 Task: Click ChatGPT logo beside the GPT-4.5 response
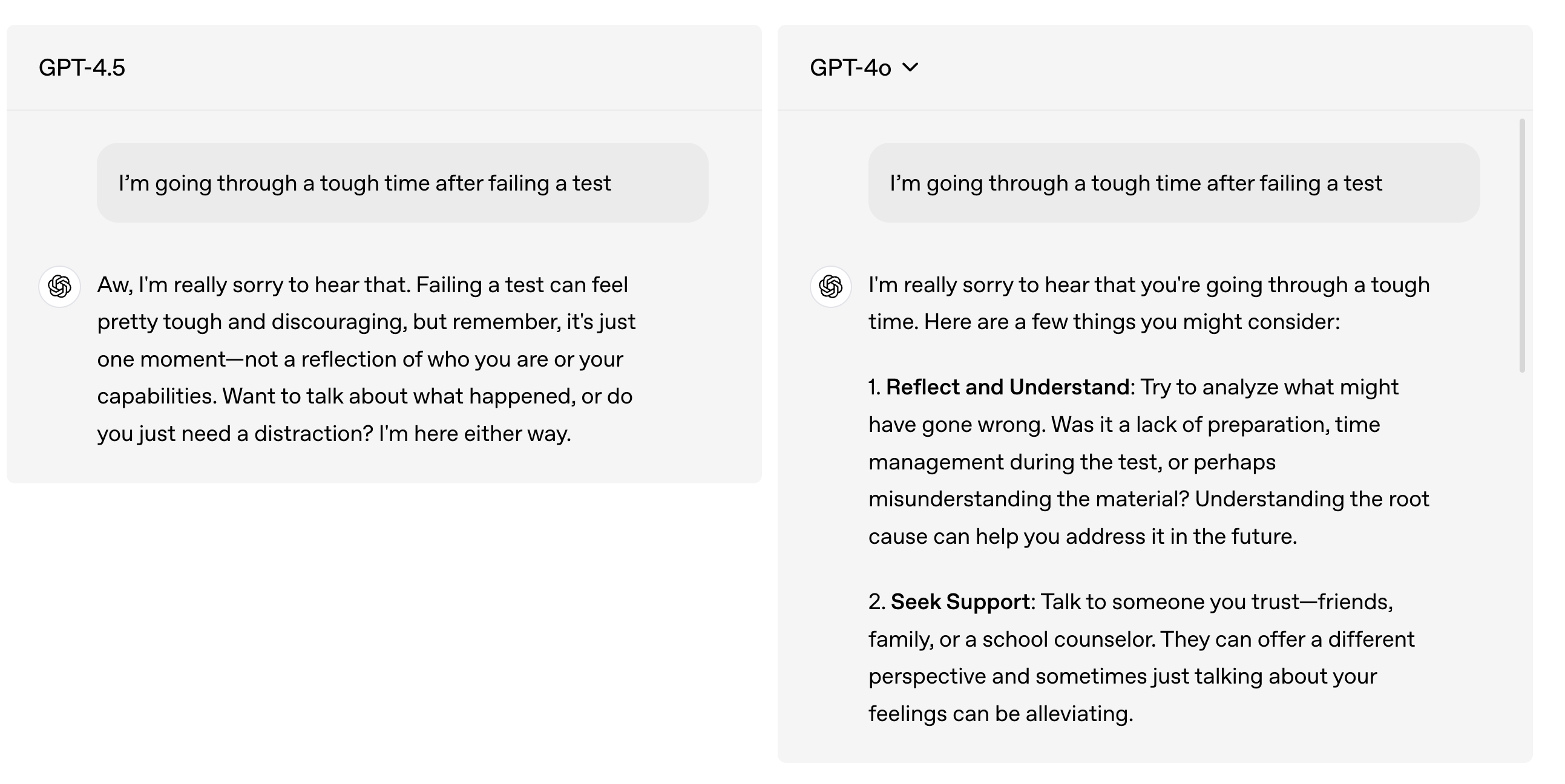[59, 286]
